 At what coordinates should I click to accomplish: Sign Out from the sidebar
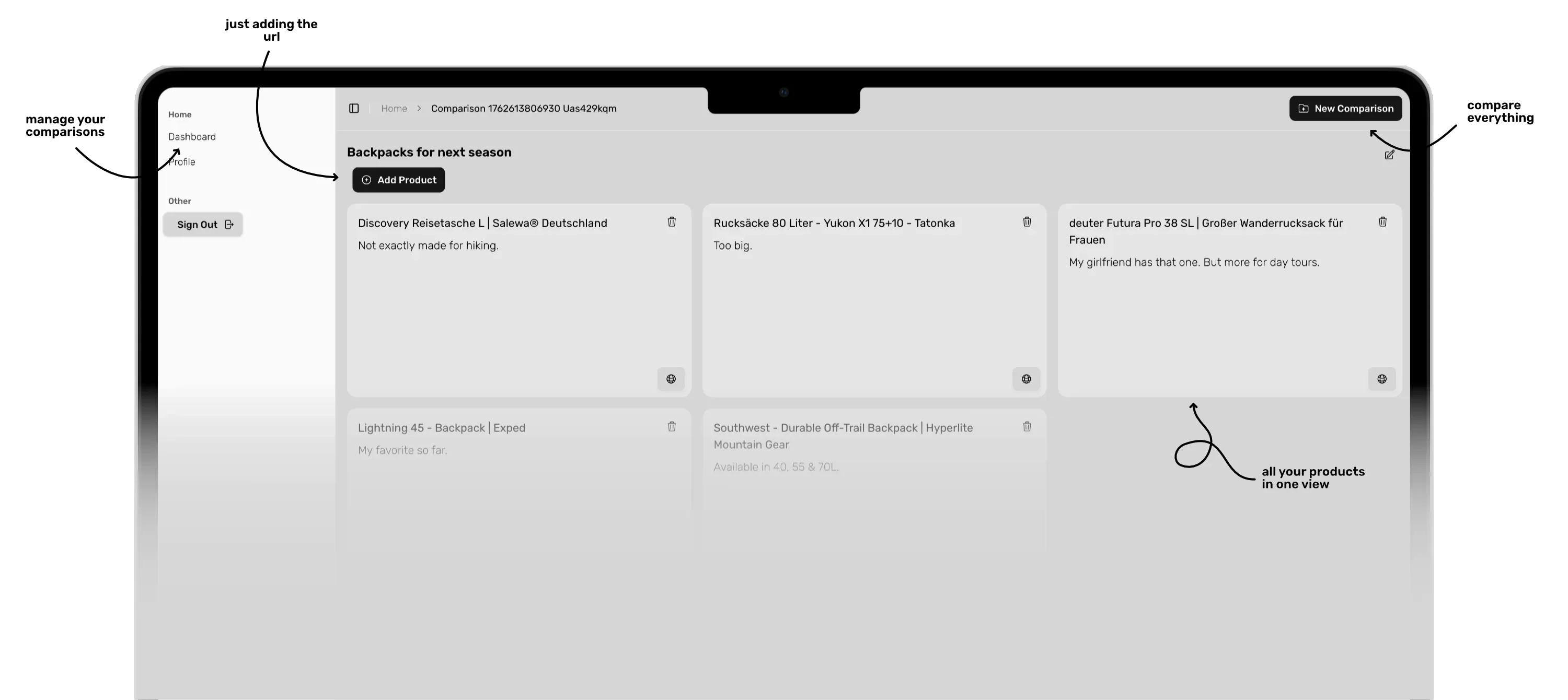203,225
